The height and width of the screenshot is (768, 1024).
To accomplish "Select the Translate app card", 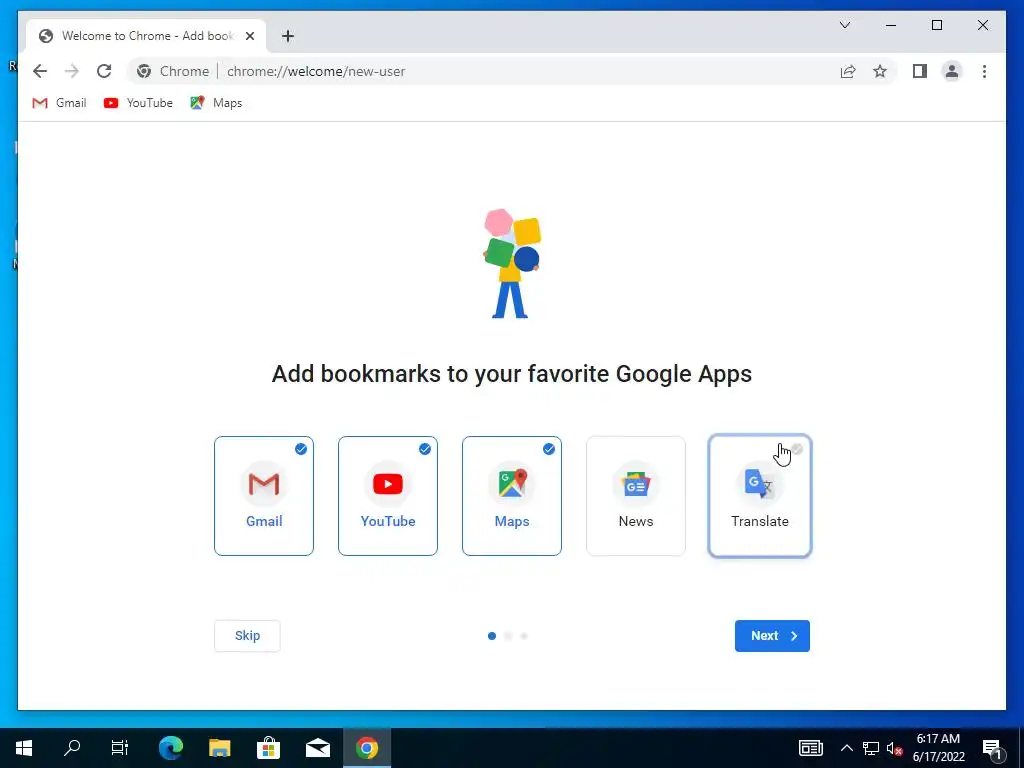I will (760, 496).
